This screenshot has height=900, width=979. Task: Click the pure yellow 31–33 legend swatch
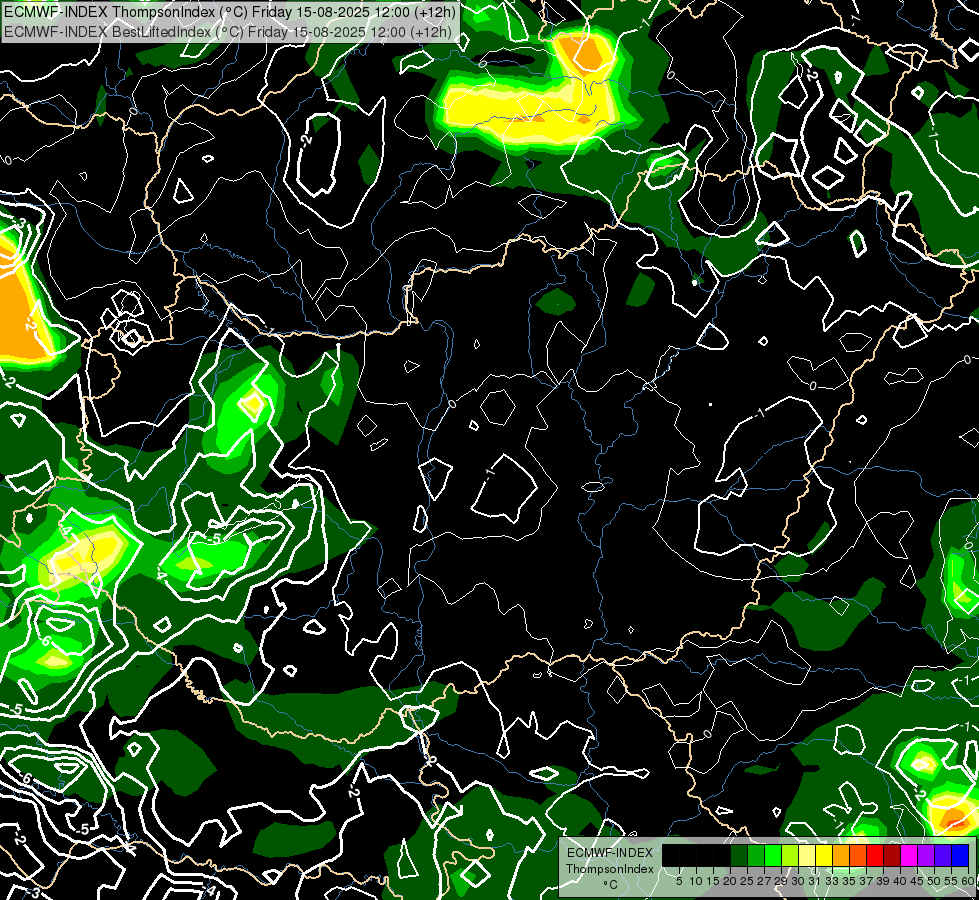coord(824,855)
